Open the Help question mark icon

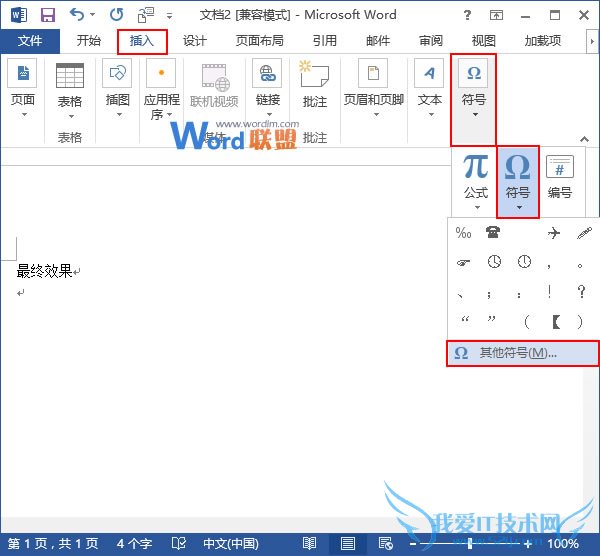[x=467, y=15]
